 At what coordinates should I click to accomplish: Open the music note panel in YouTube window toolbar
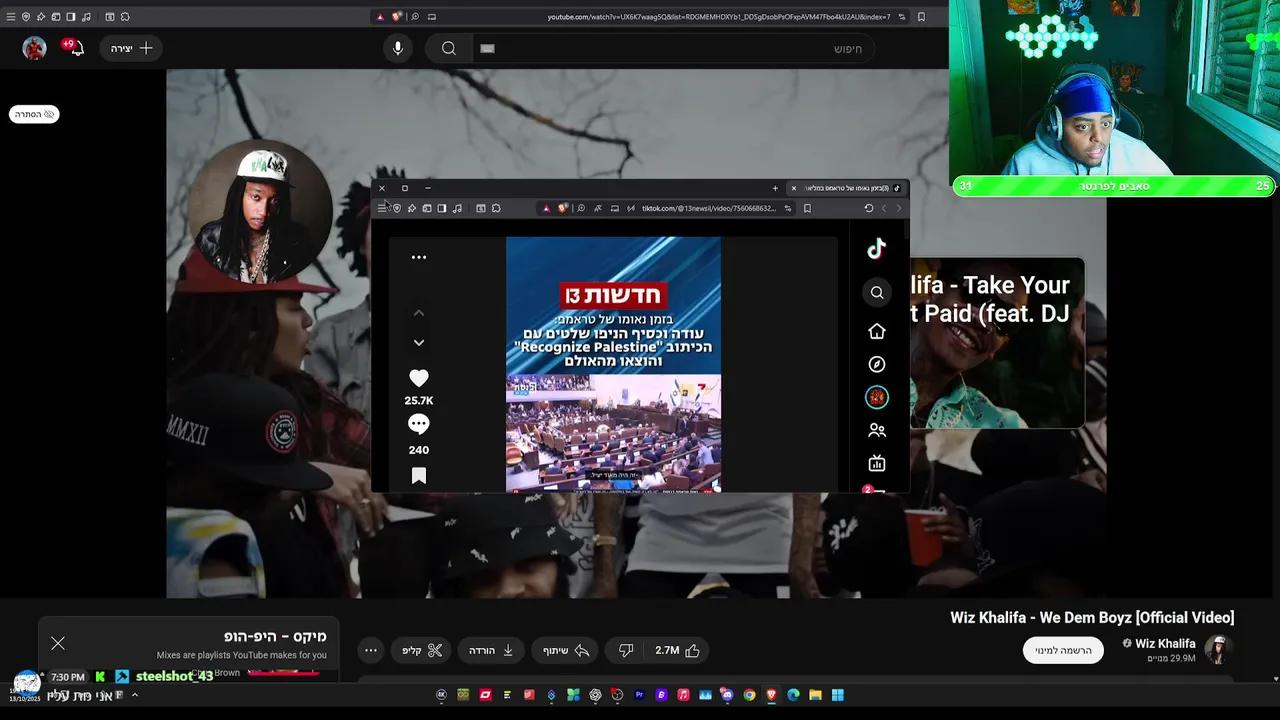click(86, 16)
